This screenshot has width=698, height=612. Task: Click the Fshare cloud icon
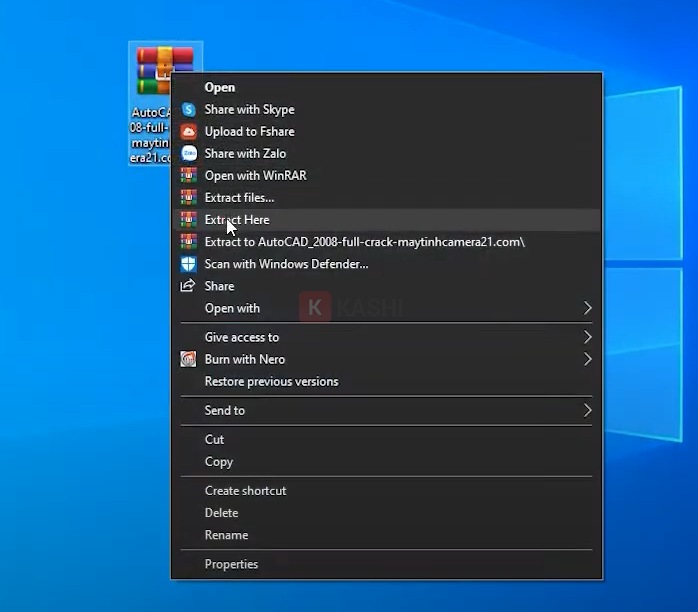click(189, 132)
